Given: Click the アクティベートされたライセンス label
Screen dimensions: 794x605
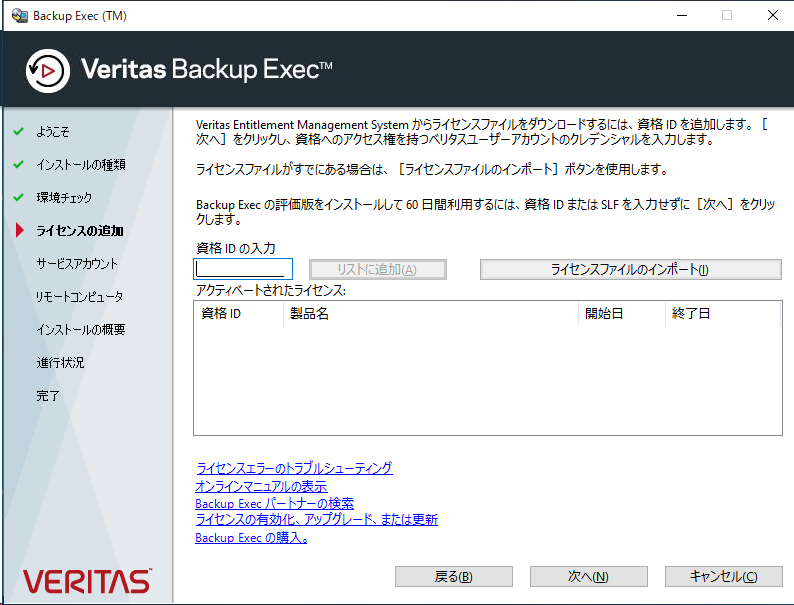Looking at the screenshot, I should 271,291.
